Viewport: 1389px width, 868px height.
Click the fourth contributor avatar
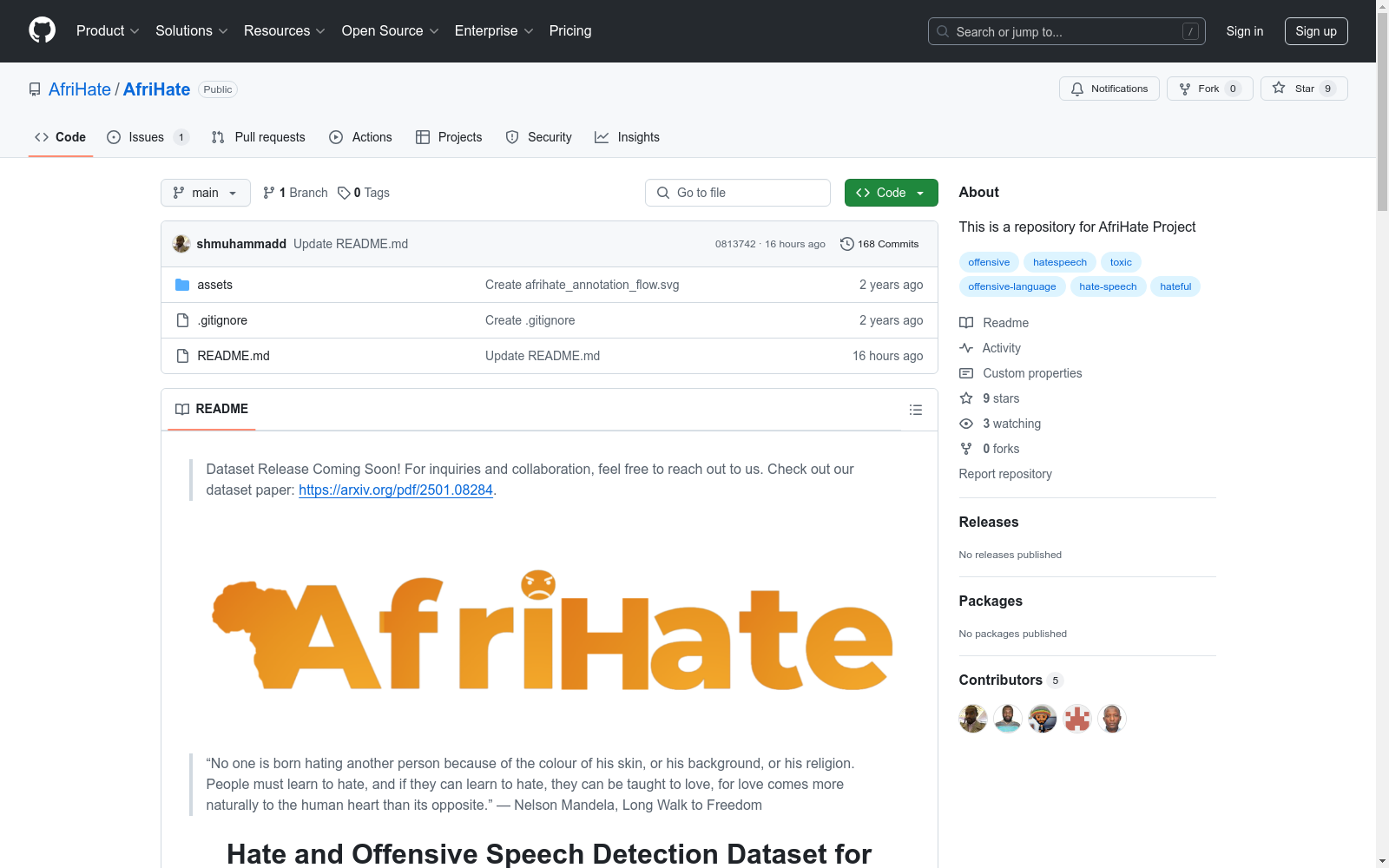click(1077, 719)
